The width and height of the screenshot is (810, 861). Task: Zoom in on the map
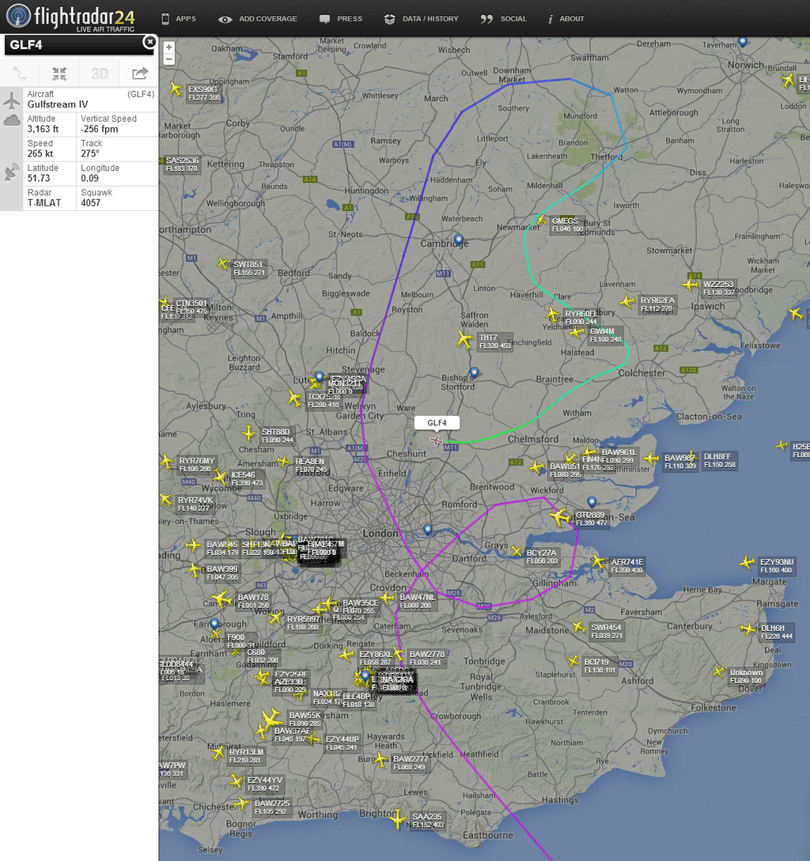[x=169, y=48]
